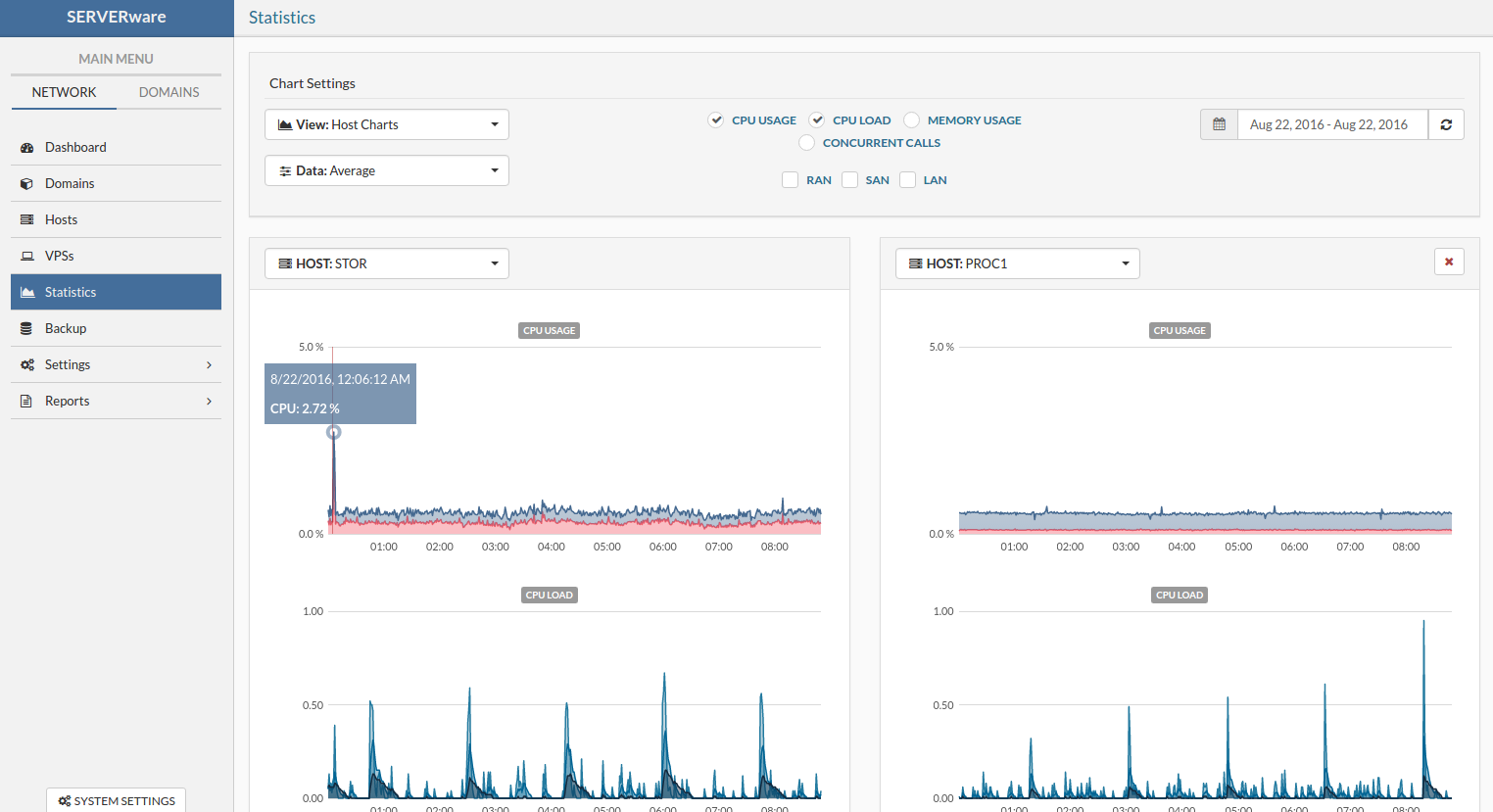Open System Settings button

tap(117, 800)
